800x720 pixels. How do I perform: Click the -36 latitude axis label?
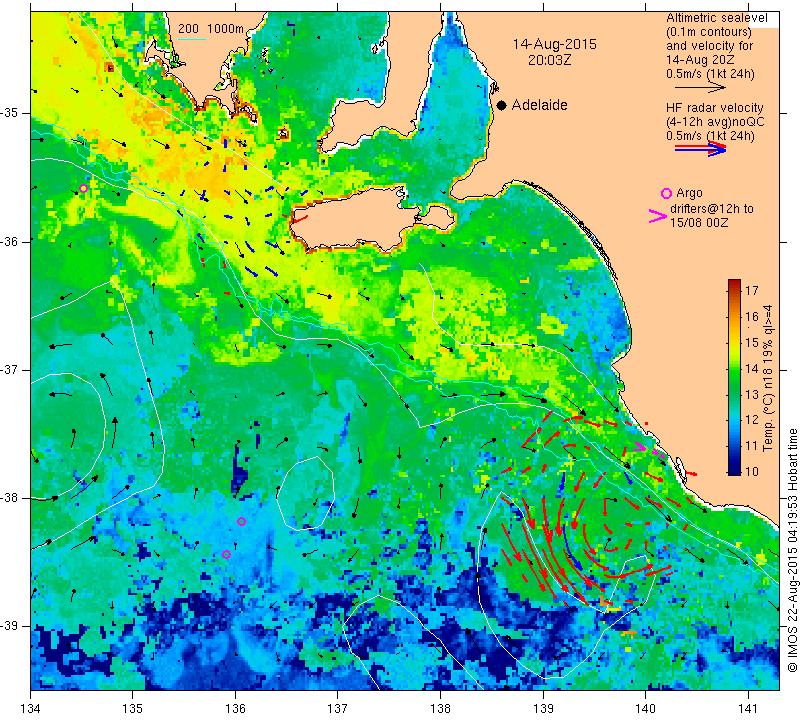12,241
